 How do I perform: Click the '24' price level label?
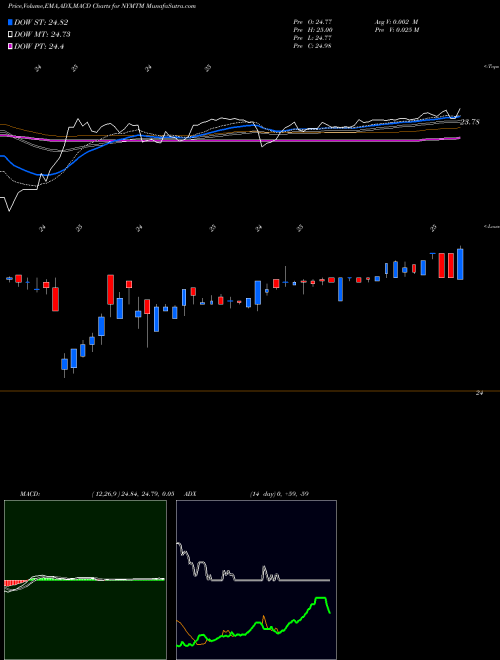tap(479, 393)
